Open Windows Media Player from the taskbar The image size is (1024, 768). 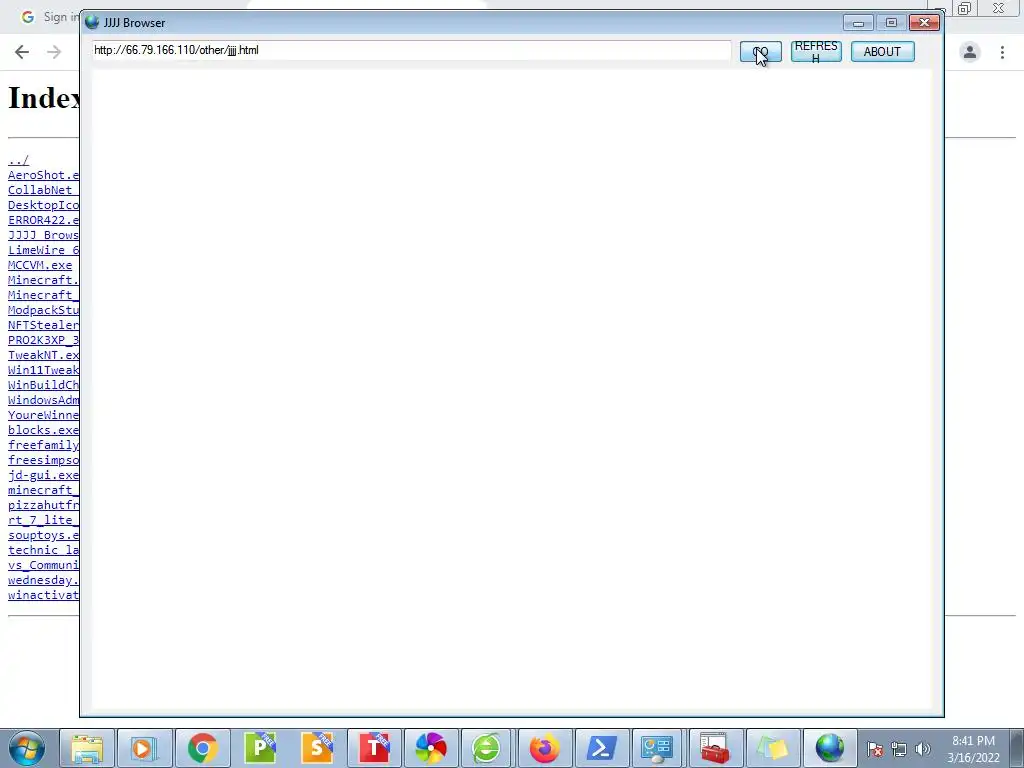click(x=144, y=748)
